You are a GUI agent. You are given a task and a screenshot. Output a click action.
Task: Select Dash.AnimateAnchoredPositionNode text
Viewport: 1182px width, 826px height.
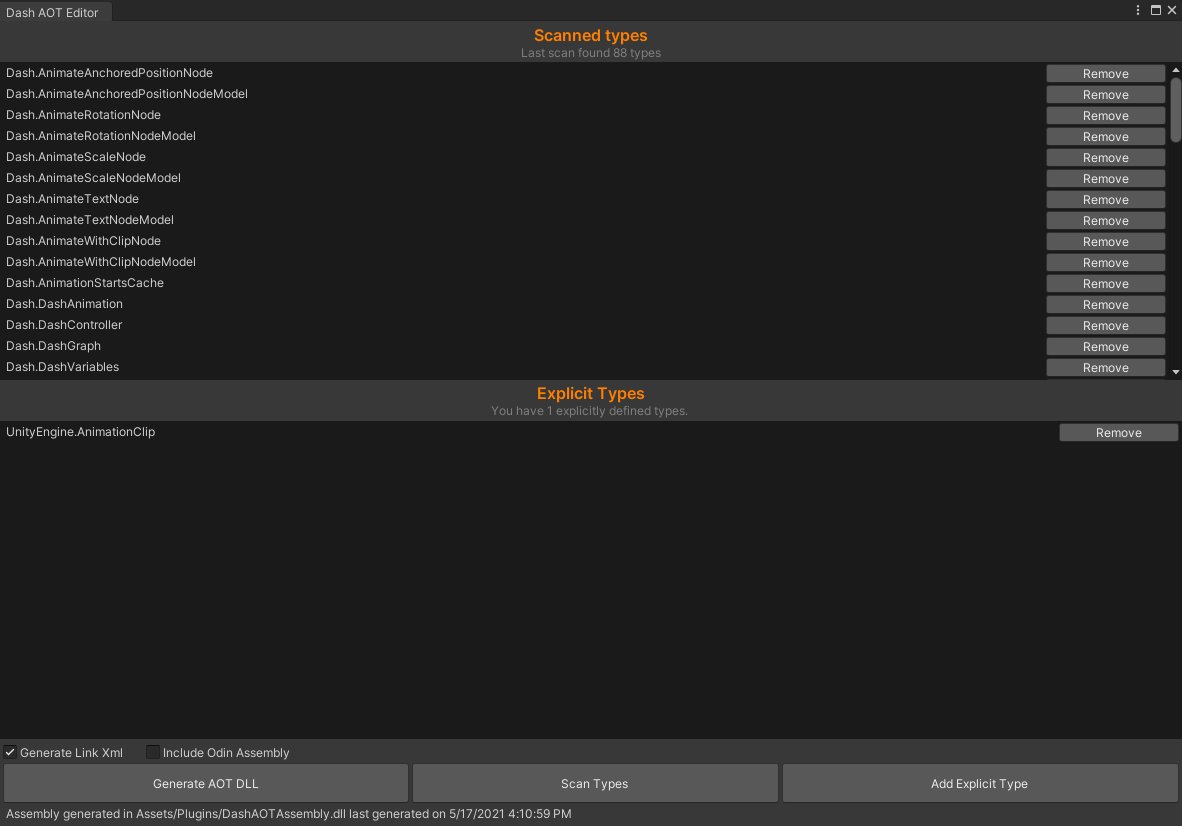click(x=109, y=73)
